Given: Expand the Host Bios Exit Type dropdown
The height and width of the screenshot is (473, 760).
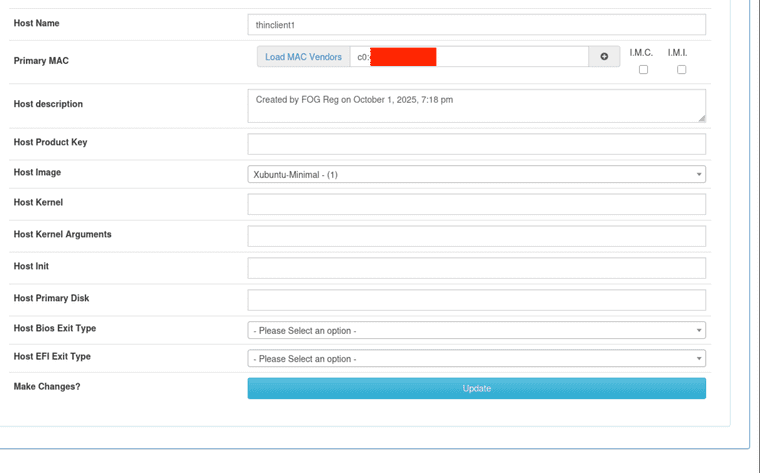Looking at the screenshot, I should (476, 330).
